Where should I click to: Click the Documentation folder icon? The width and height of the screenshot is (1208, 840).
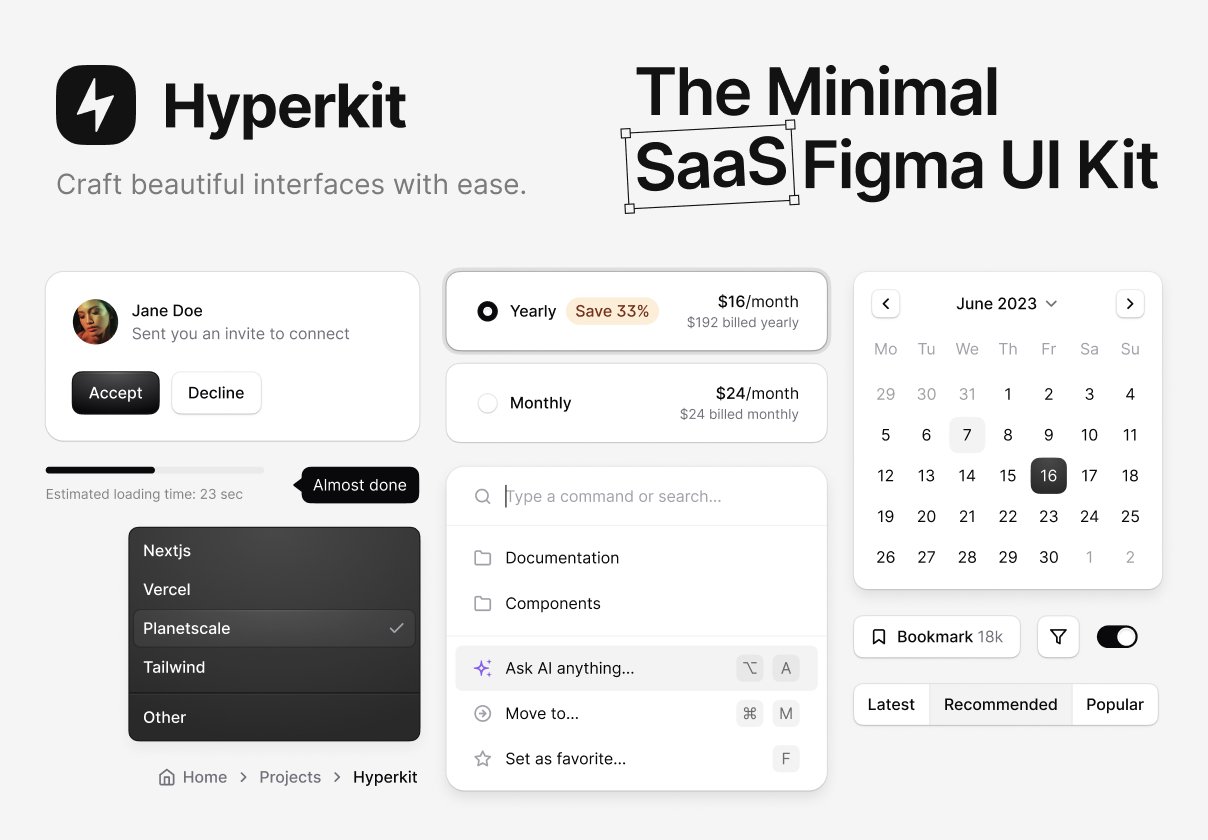(482, 558)
